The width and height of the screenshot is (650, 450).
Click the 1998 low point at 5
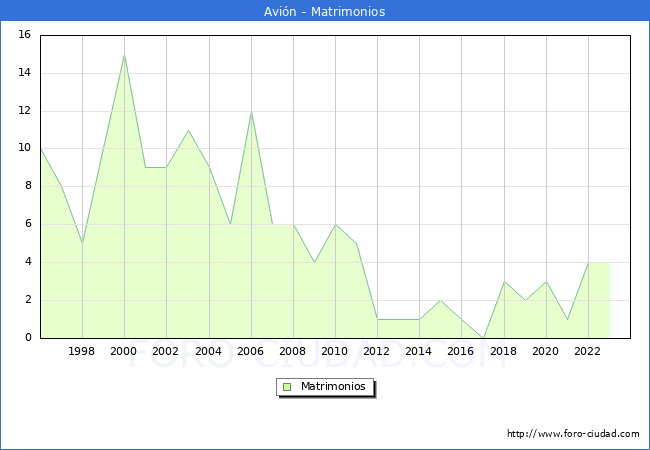pos(82,243)
